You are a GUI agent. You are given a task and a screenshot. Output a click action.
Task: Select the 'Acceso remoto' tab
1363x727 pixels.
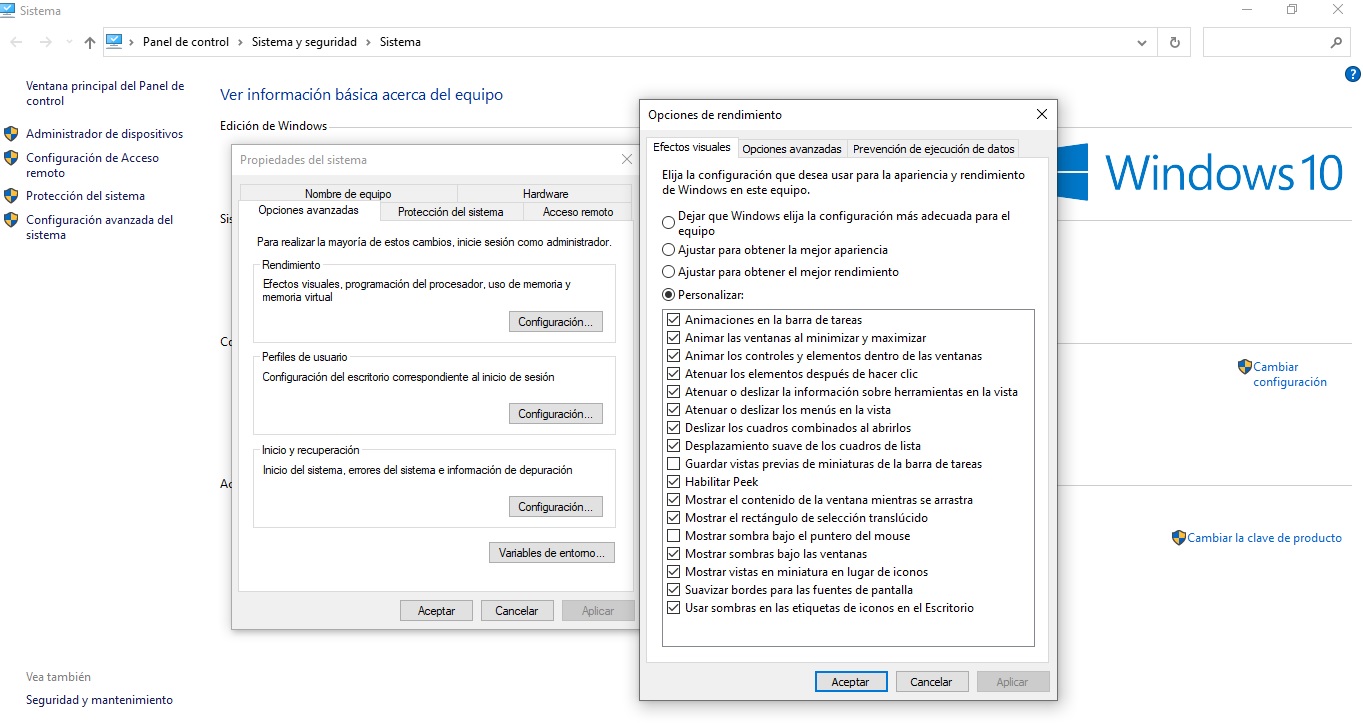[578, 212]
